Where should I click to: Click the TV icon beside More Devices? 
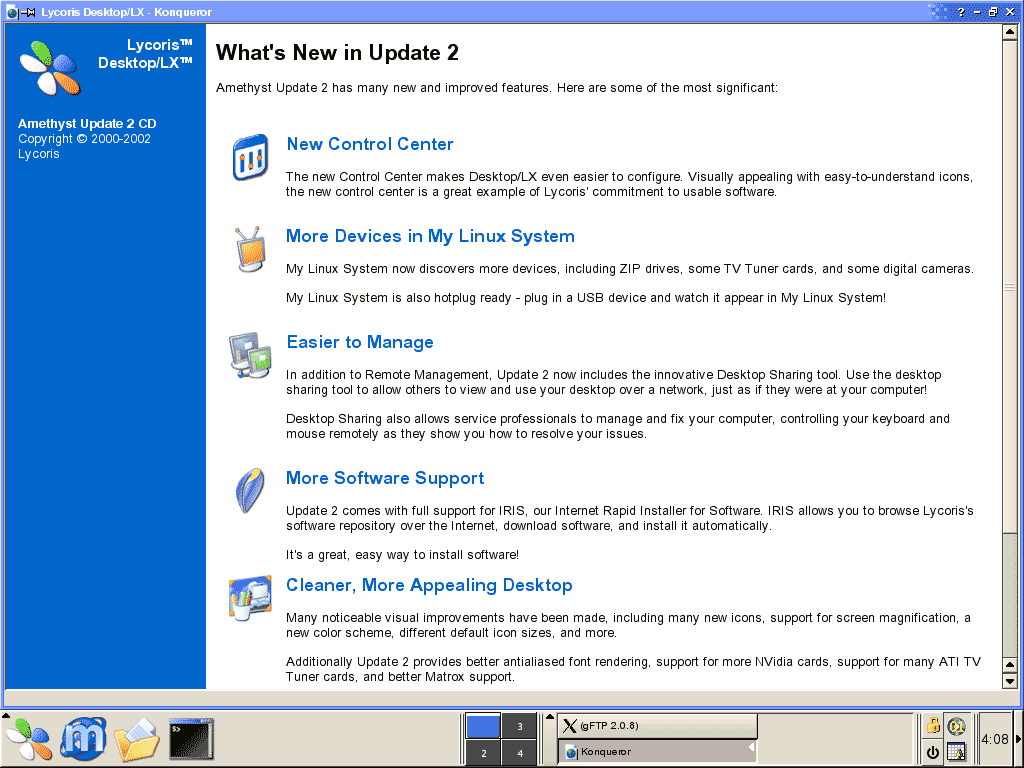[x=248, y=249]
